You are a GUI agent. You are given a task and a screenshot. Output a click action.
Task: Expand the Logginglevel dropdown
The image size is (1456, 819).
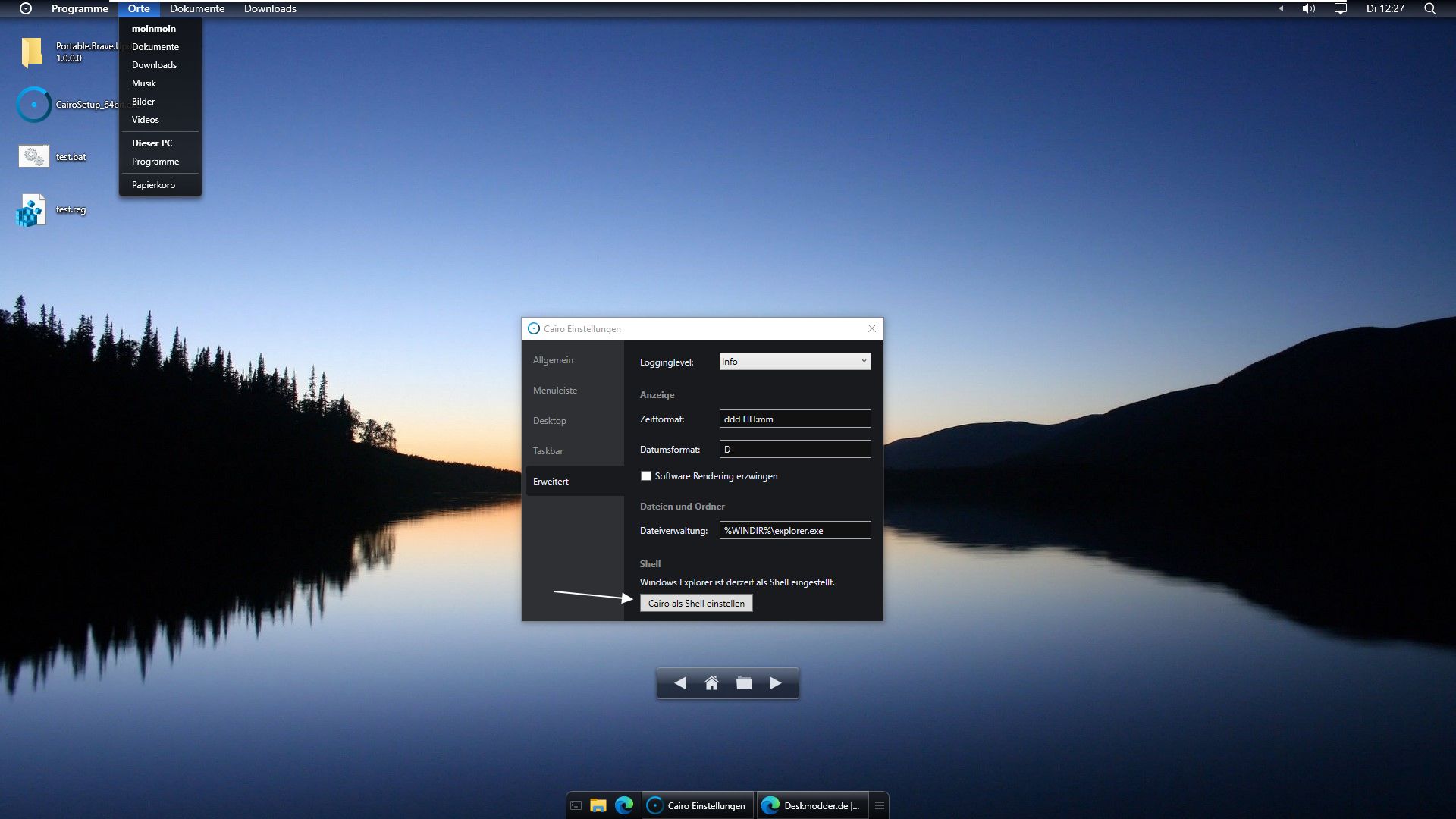coord(795,362)
